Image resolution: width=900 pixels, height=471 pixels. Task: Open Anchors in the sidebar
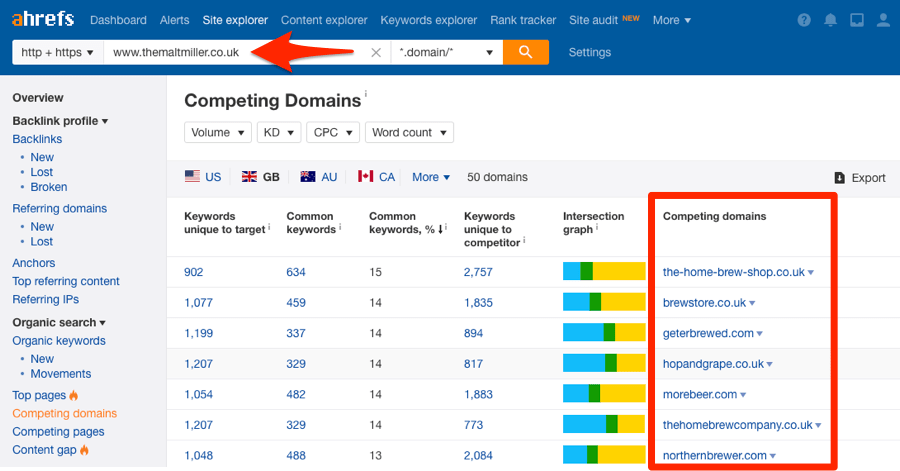pos(34,263)
